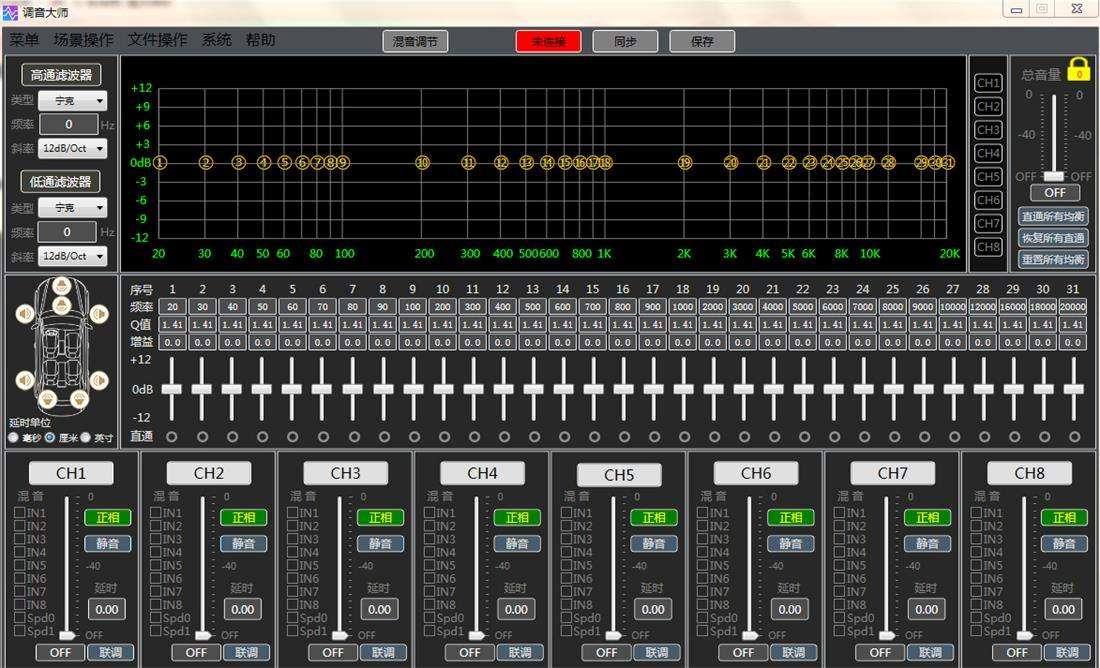Click the band 18 frequency field showing 1000

tap(683, 307)
